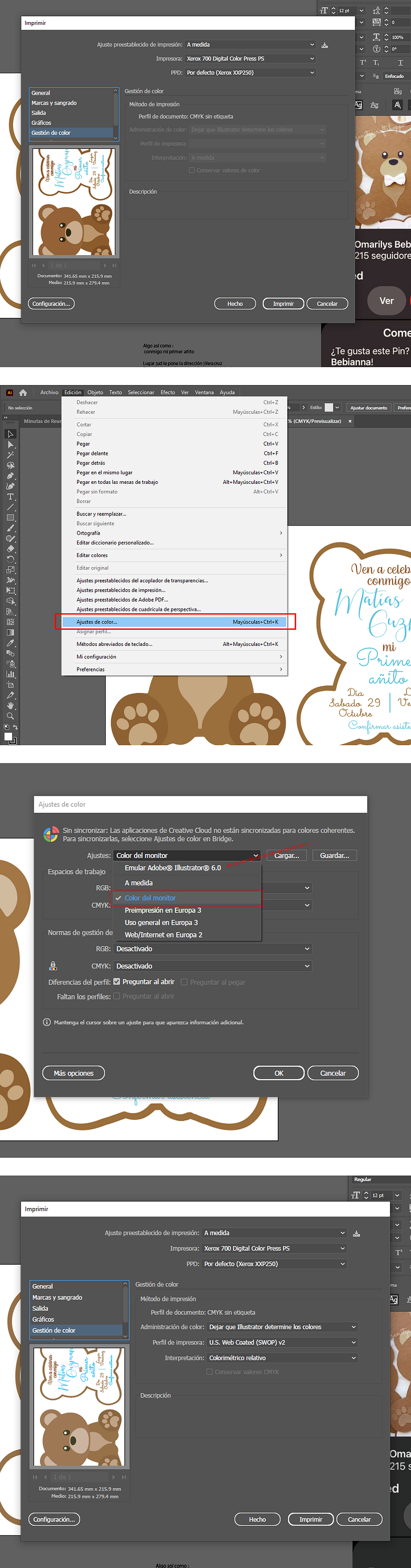Select the Paintbrush tool

coord(11,528)
